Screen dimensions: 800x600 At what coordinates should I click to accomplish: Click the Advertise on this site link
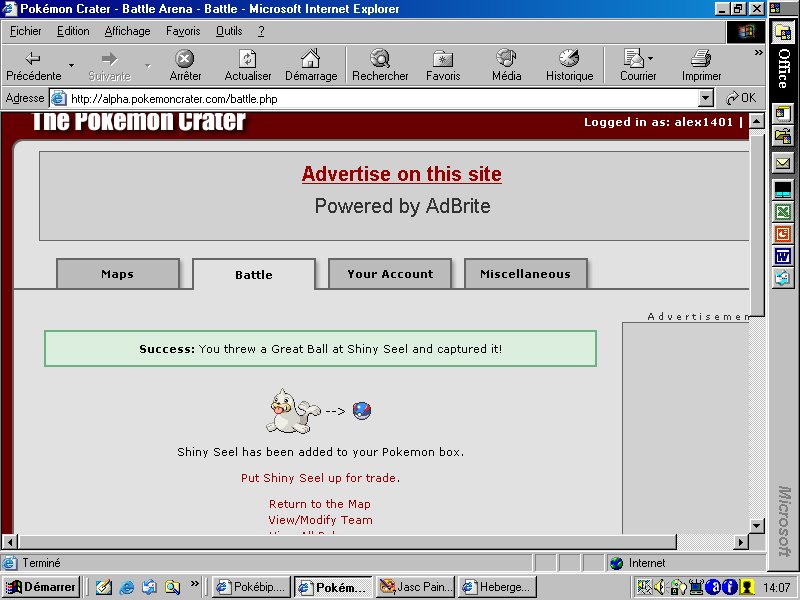click(x=401, y=174)
